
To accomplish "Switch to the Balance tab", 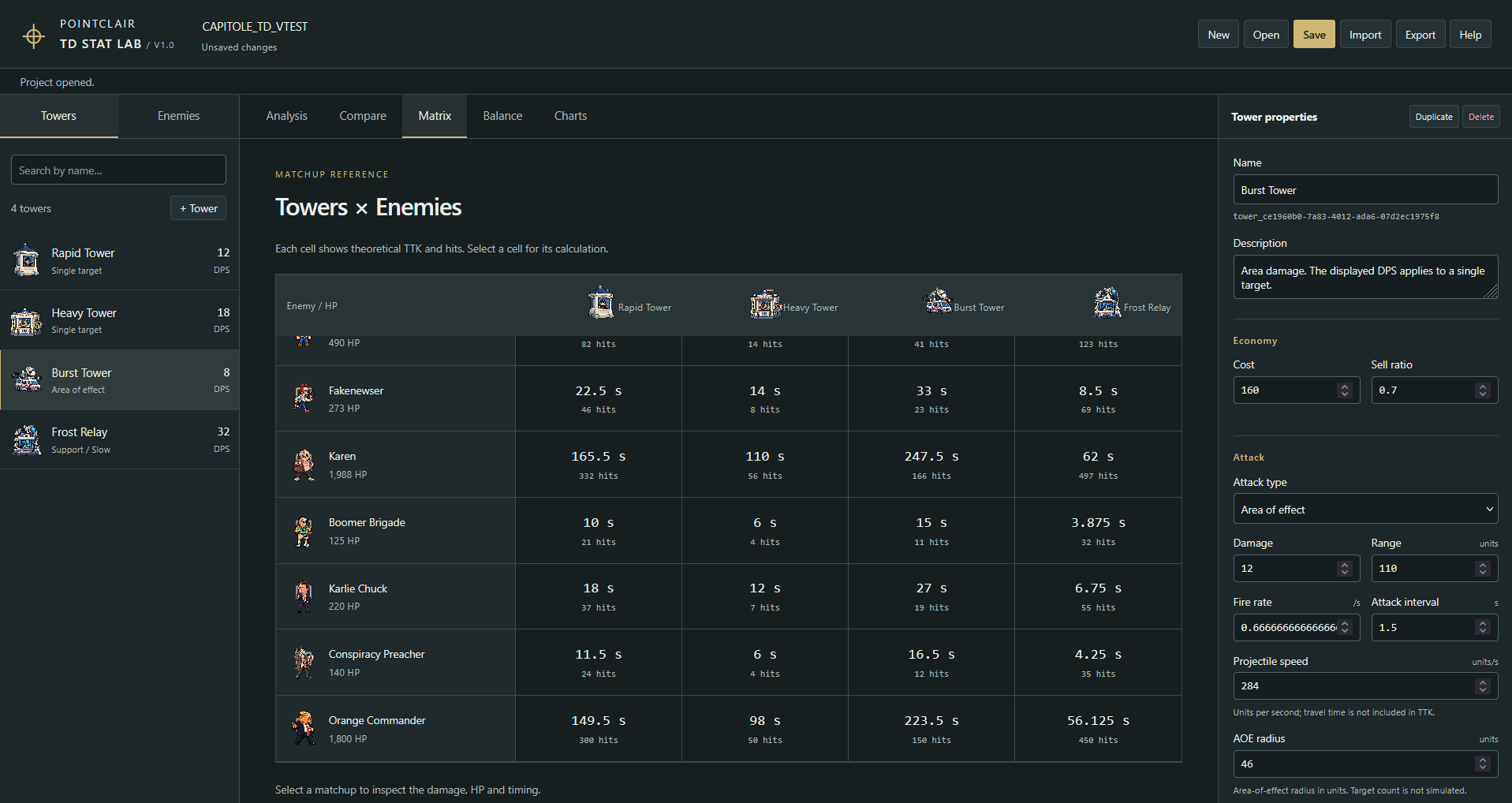I will click(502, 116).
